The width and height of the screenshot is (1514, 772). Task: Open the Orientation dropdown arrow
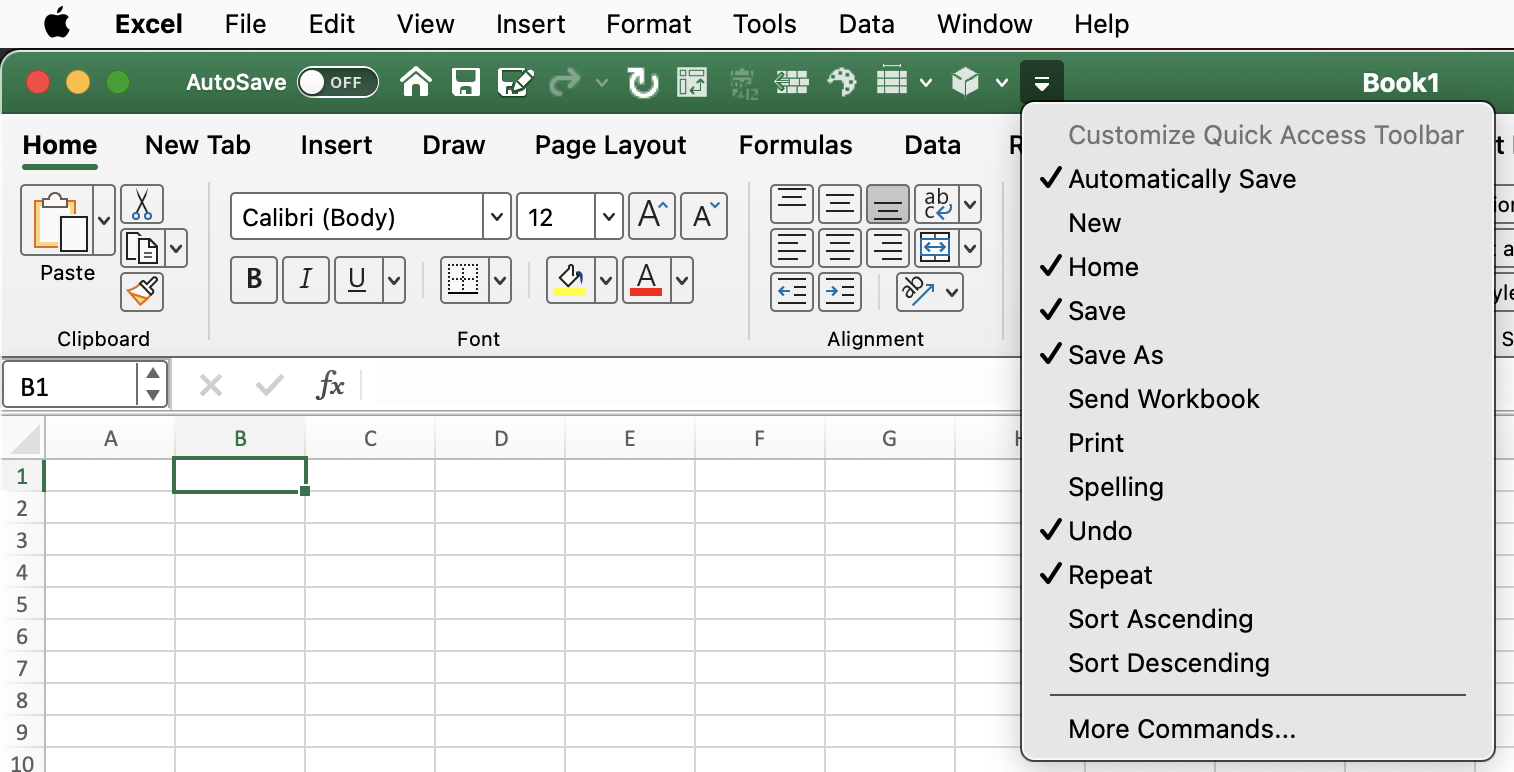point(952,292)
